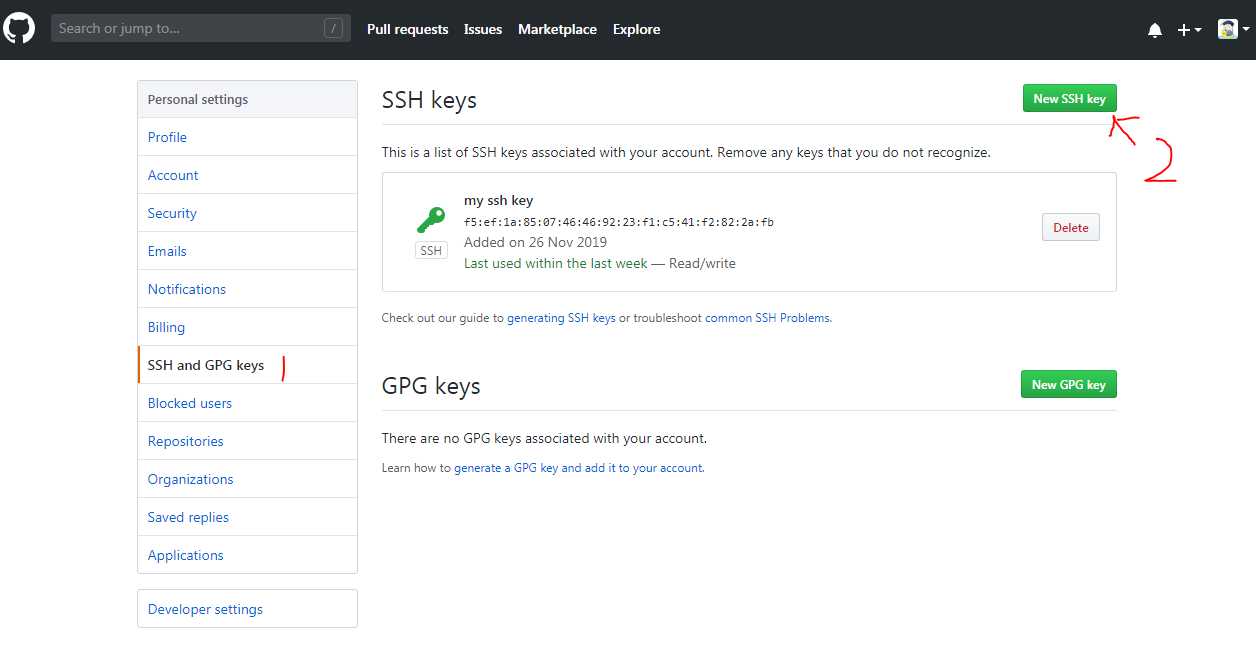Viewport: 1256px width, 667px height.
Task: Go to Pull requests in top navigation
Action: (x=407, y=29)
